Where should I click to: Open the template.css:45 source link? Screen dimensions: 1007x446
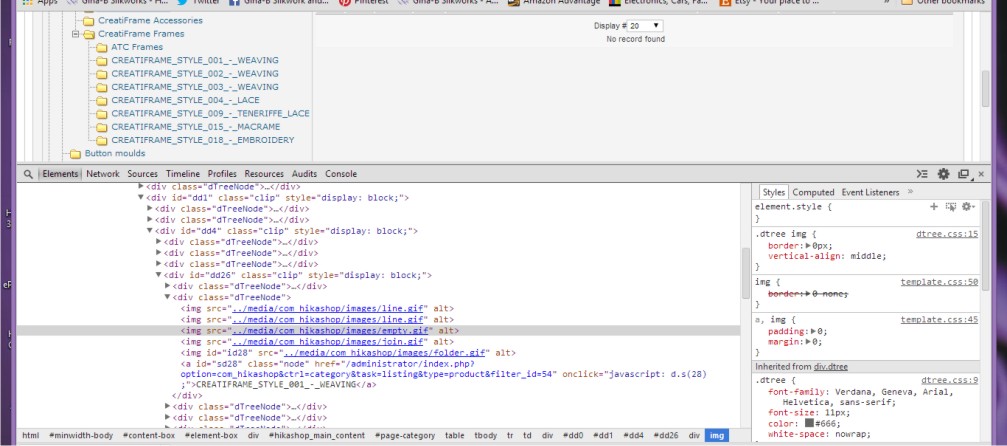(940, 320)
